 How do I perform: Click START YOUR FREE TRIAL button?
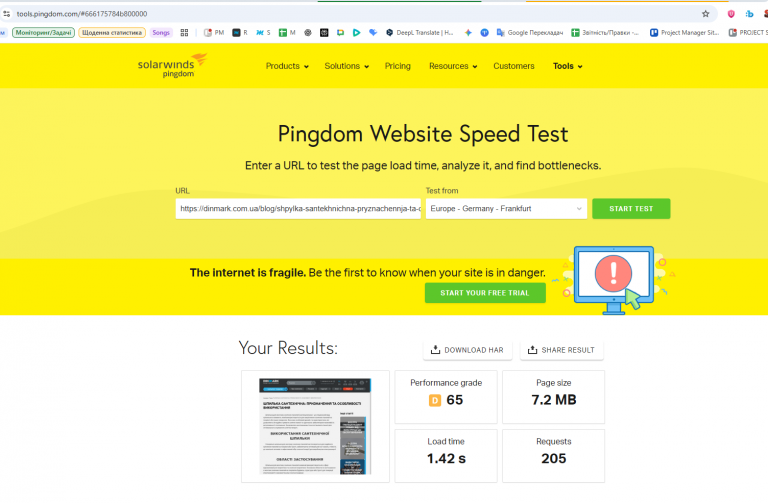point(485,293)
